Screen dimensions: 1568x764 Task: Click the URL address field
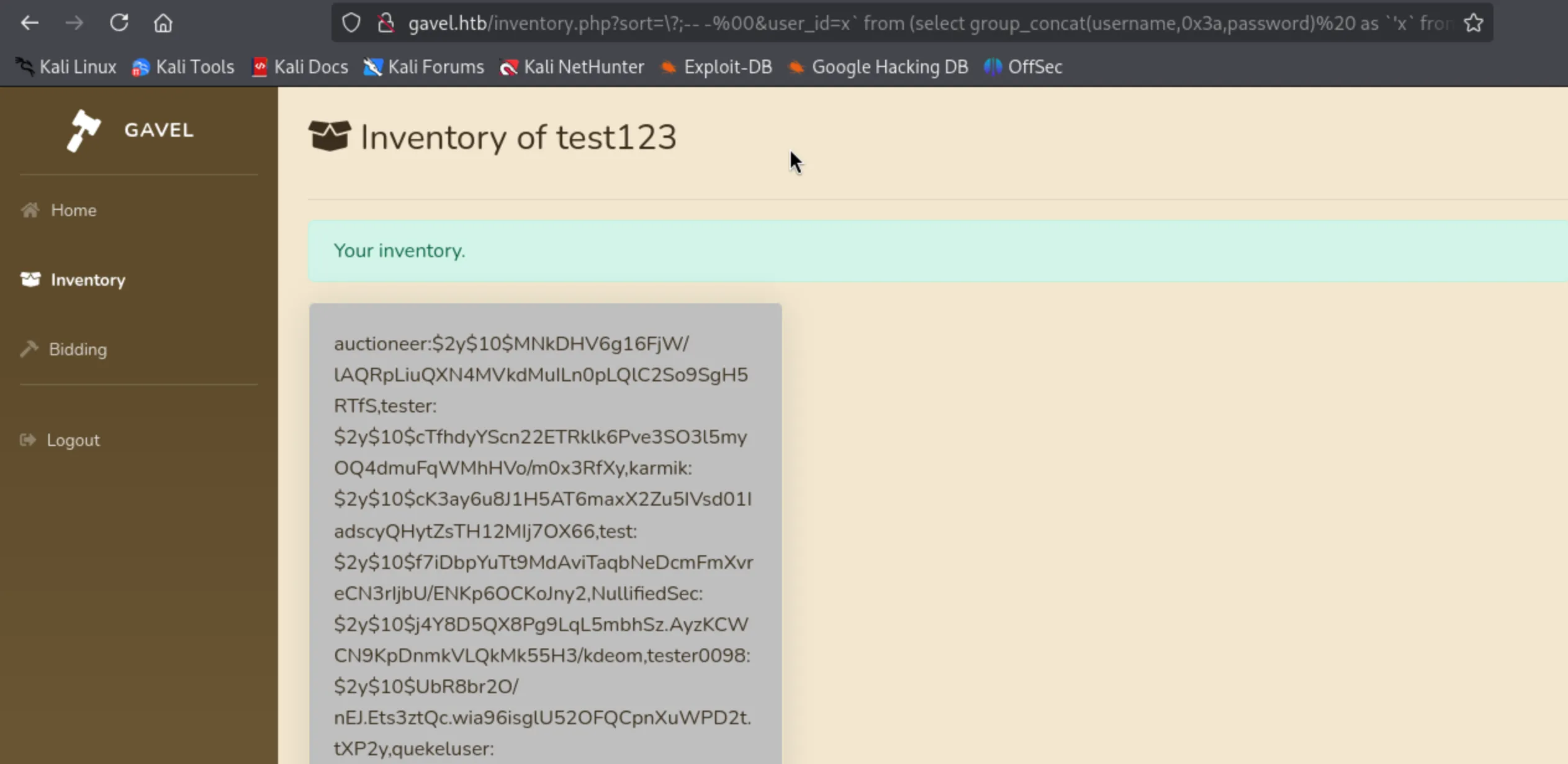click(869, 24)
